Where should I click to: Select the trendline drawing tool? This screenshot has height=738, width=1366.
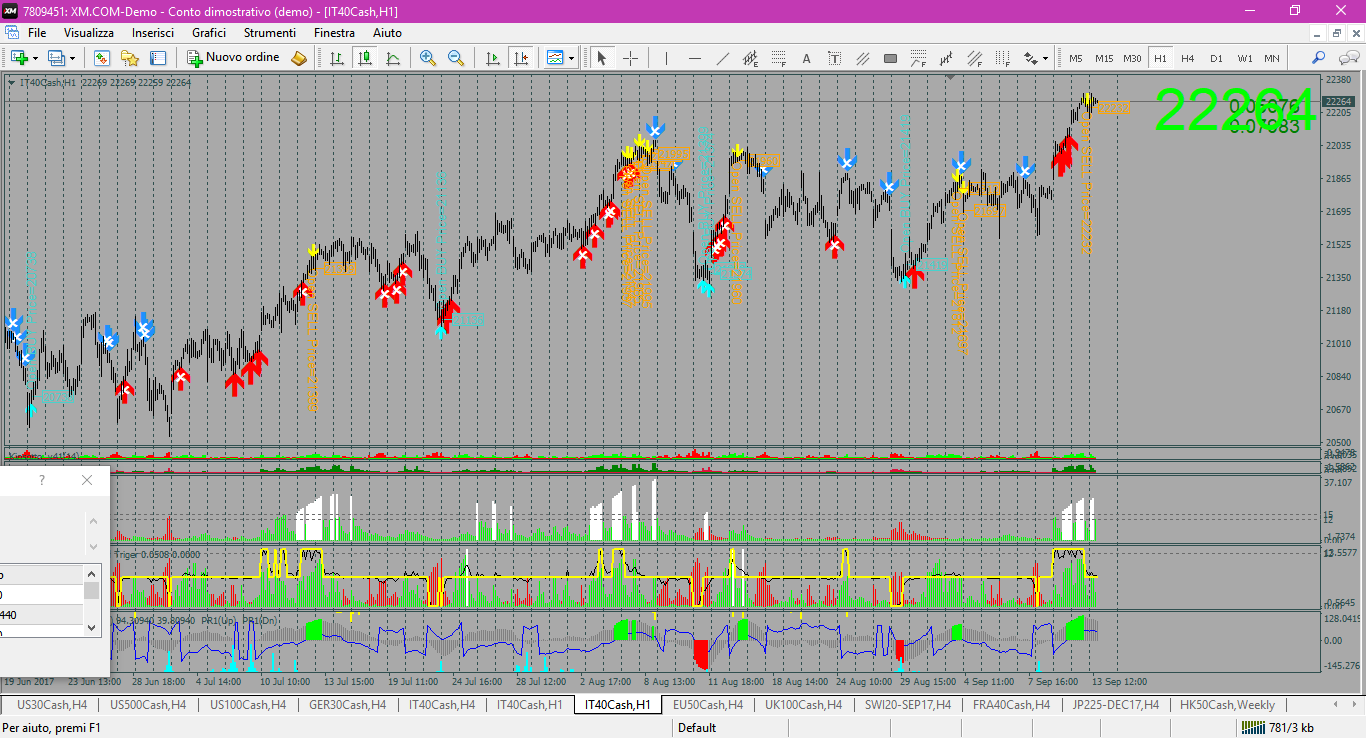pyautogui.click(x=723, y=58)
